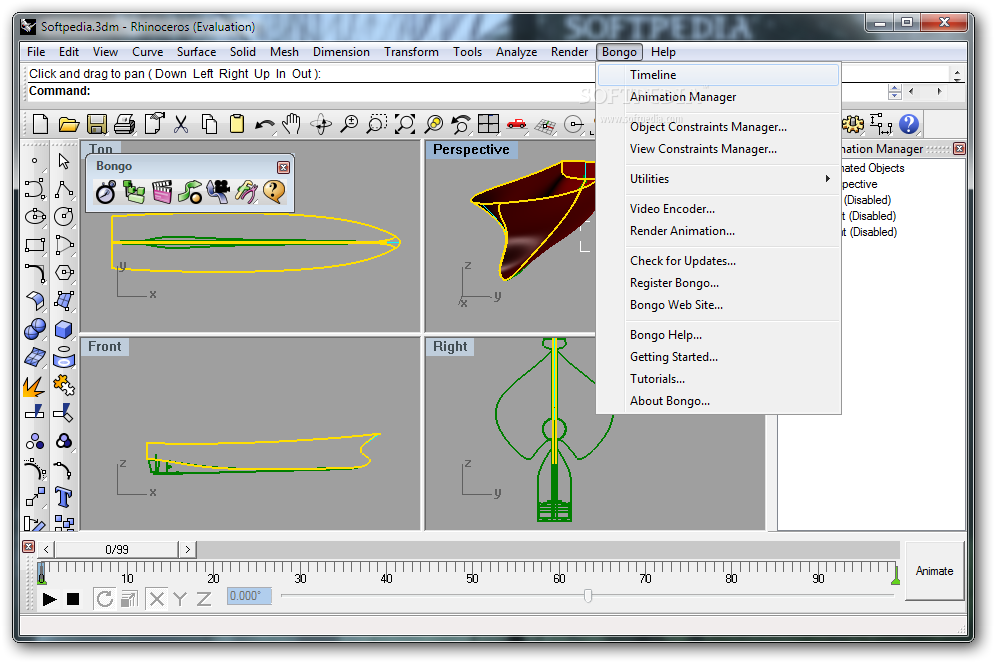Choose About Bongo... entry
Image resolution: width=995 pixels, height=663 pixels.
[718, 401]
